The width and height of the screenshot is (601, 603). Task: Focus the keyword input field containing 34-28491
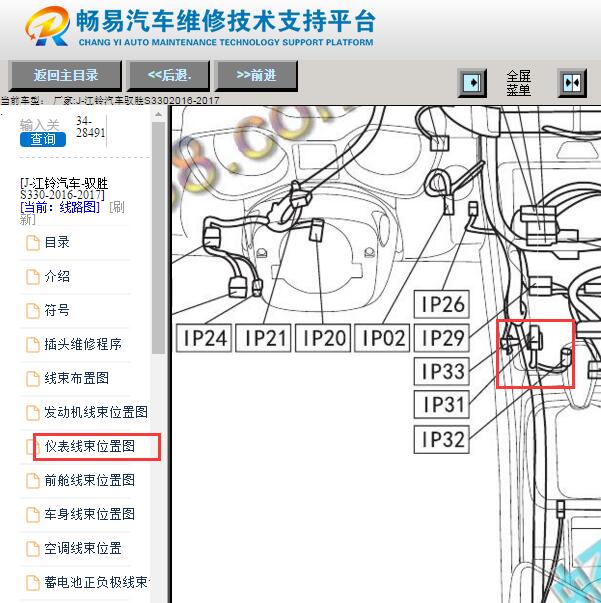[x=90, y=127]
